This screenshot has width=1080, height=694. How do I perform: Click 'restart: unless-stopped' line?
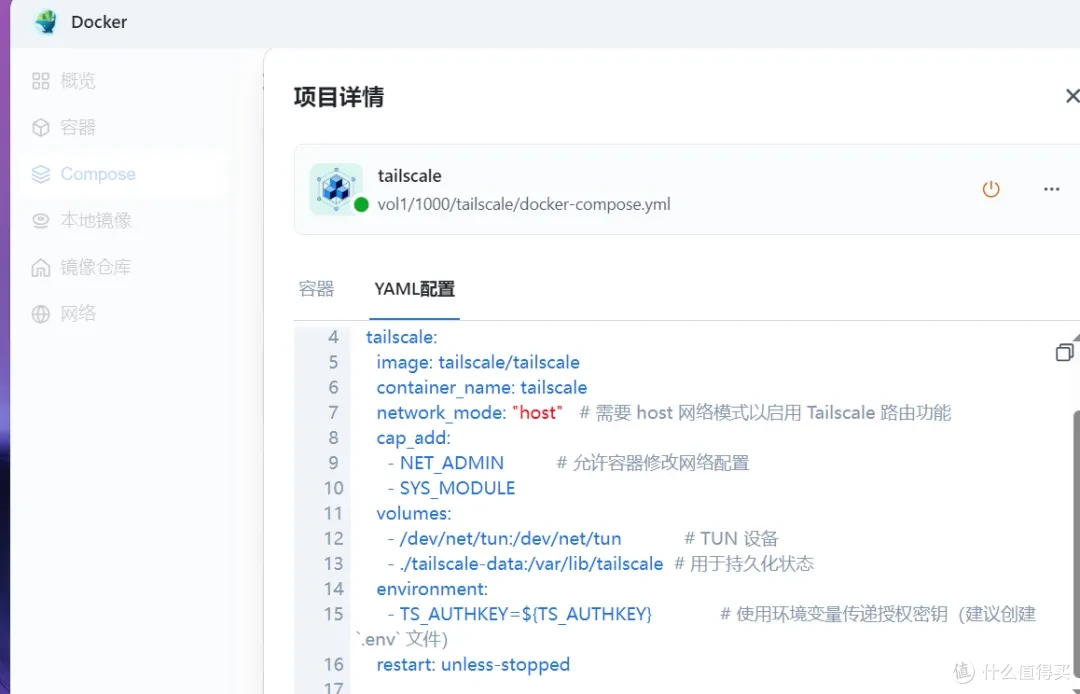[473, 664]
